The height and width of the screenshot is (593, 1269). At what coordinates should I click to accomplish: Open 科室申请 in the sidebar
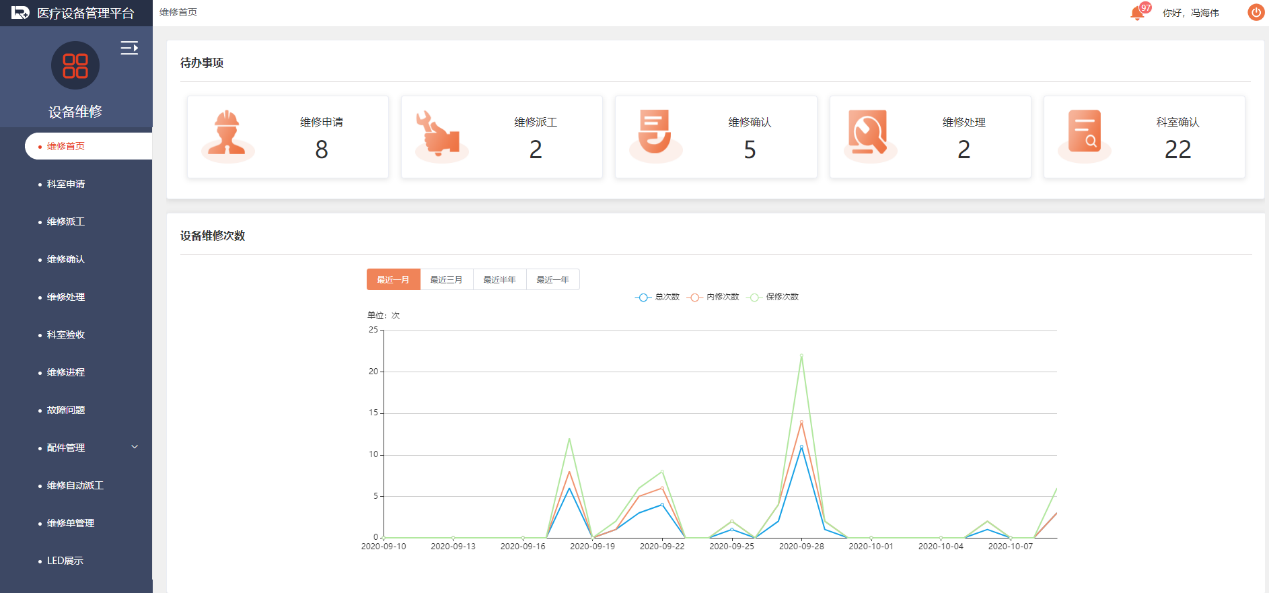point(66,184)
